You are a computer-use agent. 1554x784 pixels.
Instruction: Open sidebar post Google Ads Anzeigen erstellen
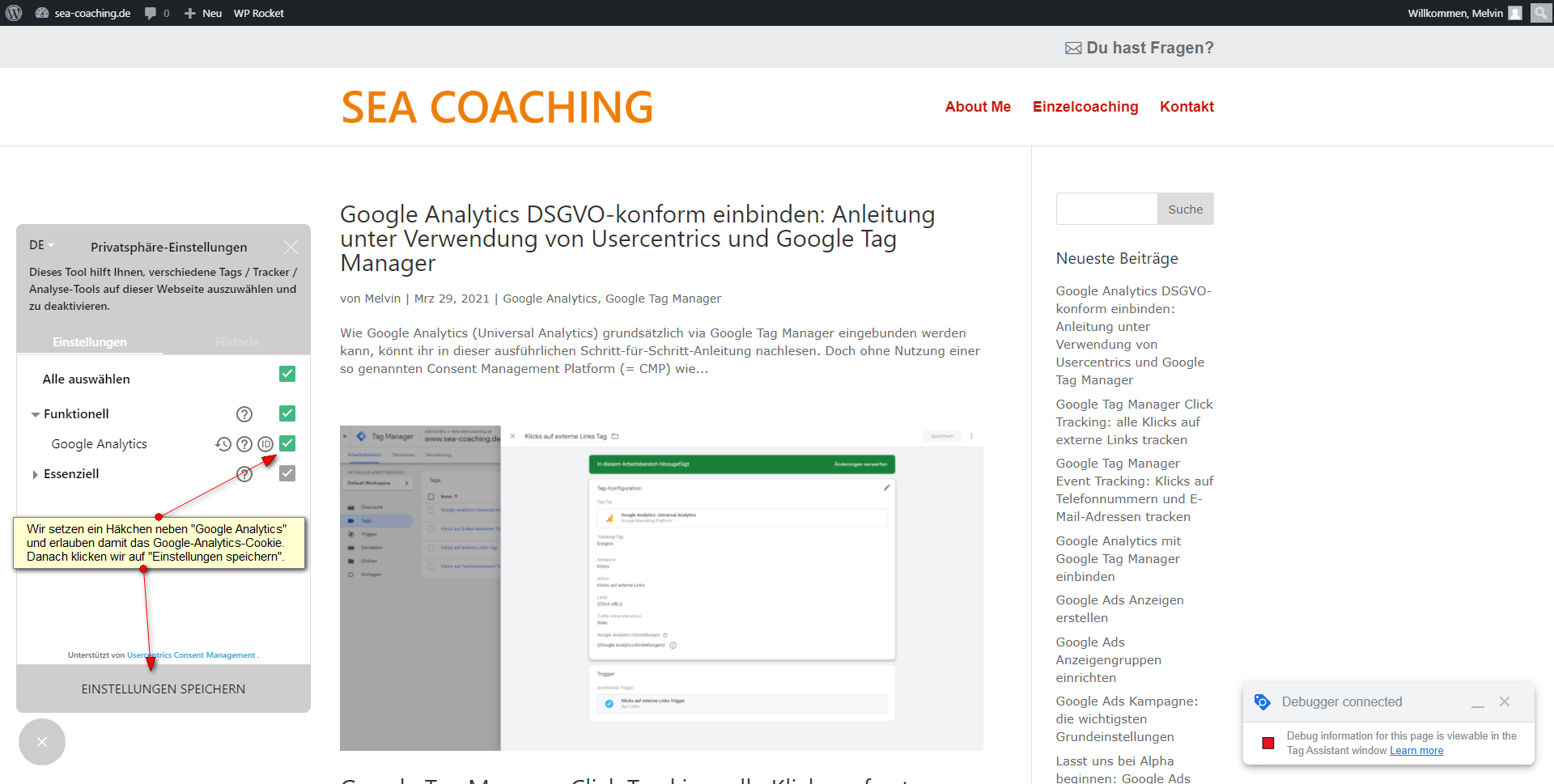[1119, 608]
